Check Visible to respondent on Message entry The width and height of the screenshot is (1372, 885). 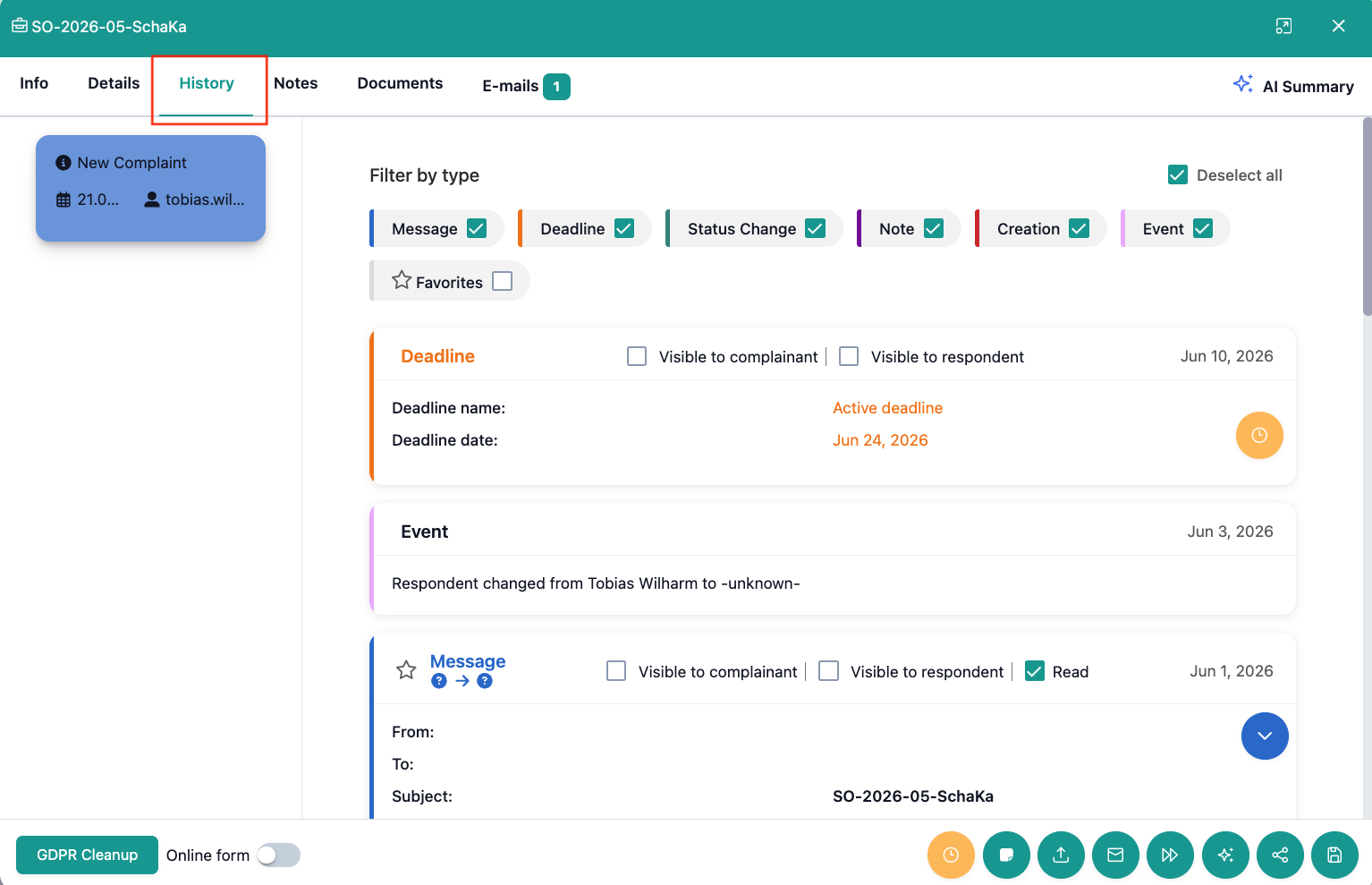829,671
